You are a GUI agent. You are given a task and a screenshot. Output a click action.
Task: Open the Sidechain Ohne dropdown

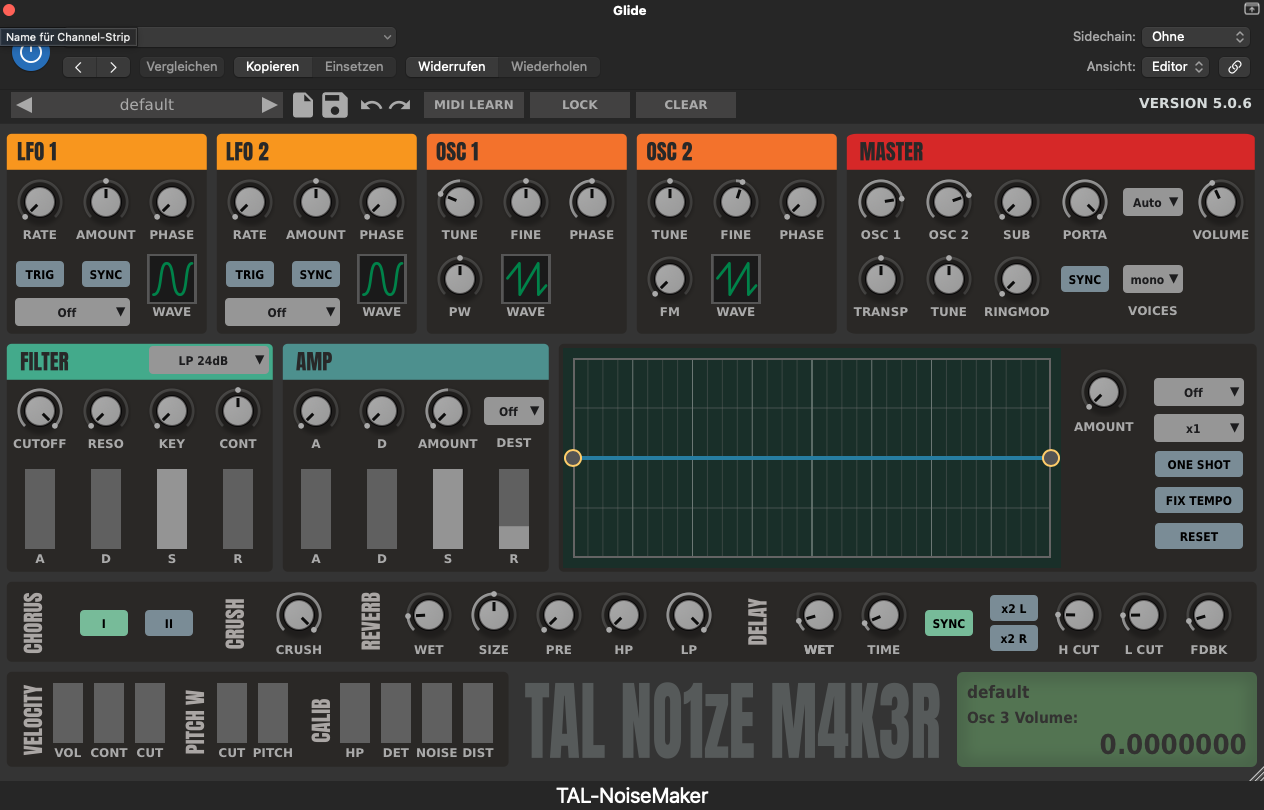[1196, 37]
